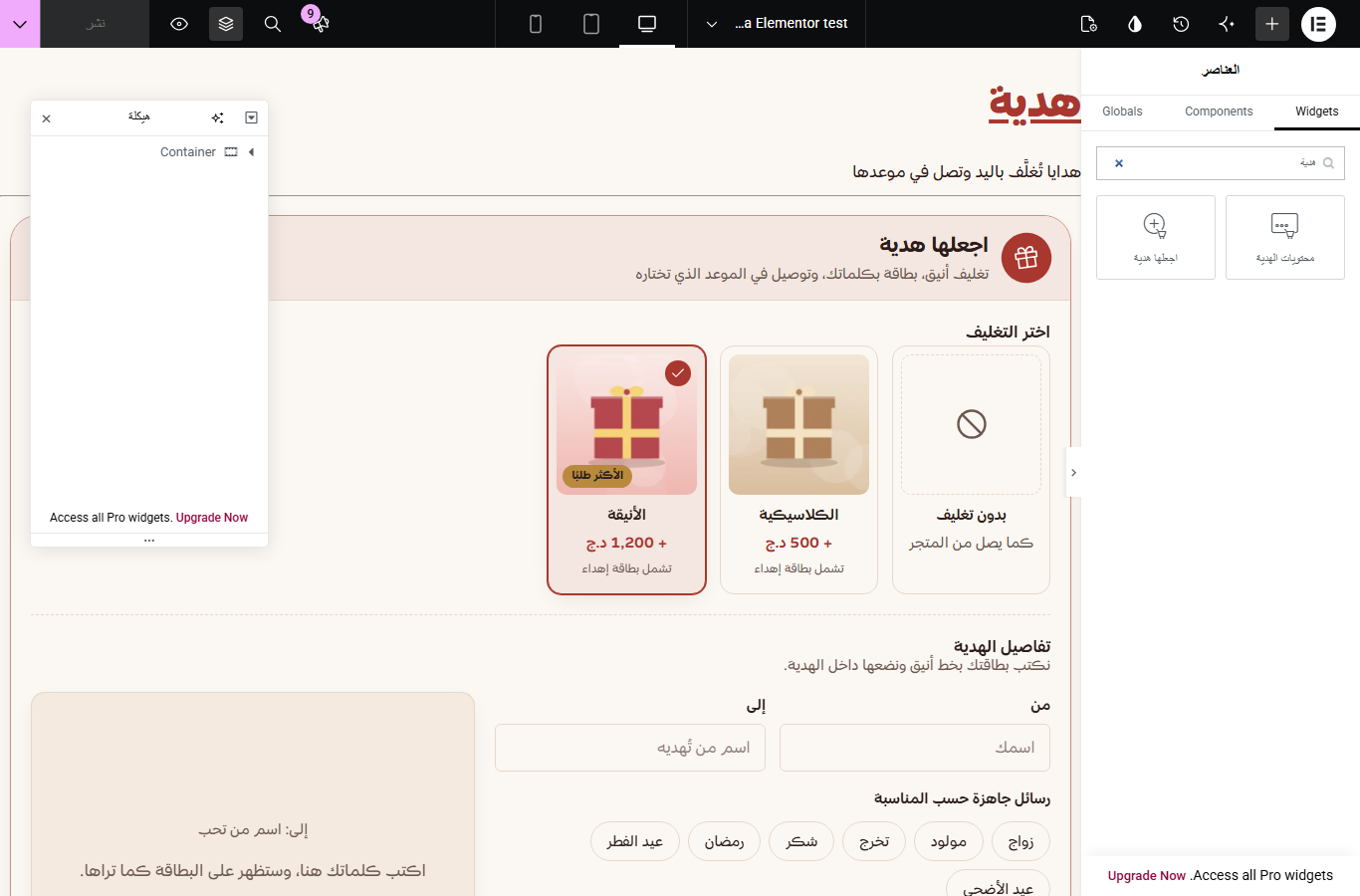Click the اسمك sender name field
This screenshot has height=896, width=1360.
(x=915, y=748)
